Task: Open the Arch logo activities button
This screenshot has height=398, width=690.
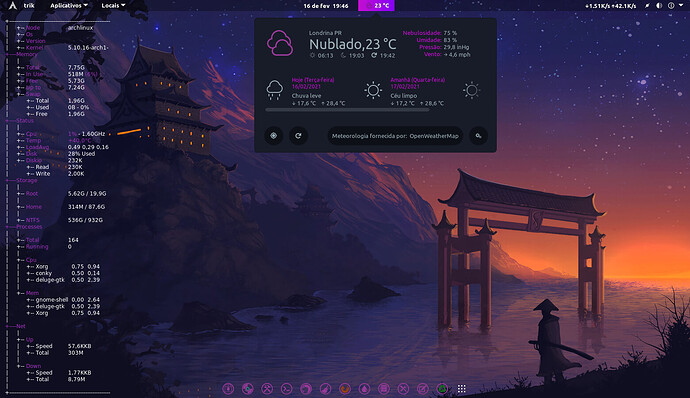Action: (13, 6)
